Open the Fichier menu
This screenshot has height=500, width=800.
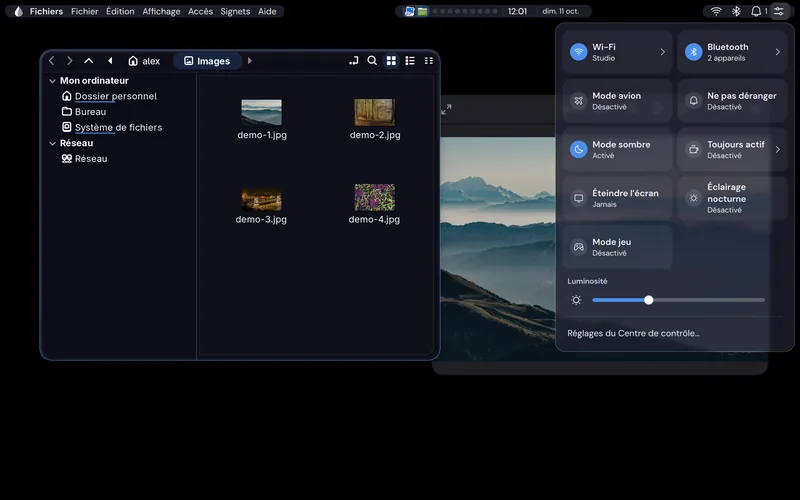pyautogui.click(x=84, y=11)
